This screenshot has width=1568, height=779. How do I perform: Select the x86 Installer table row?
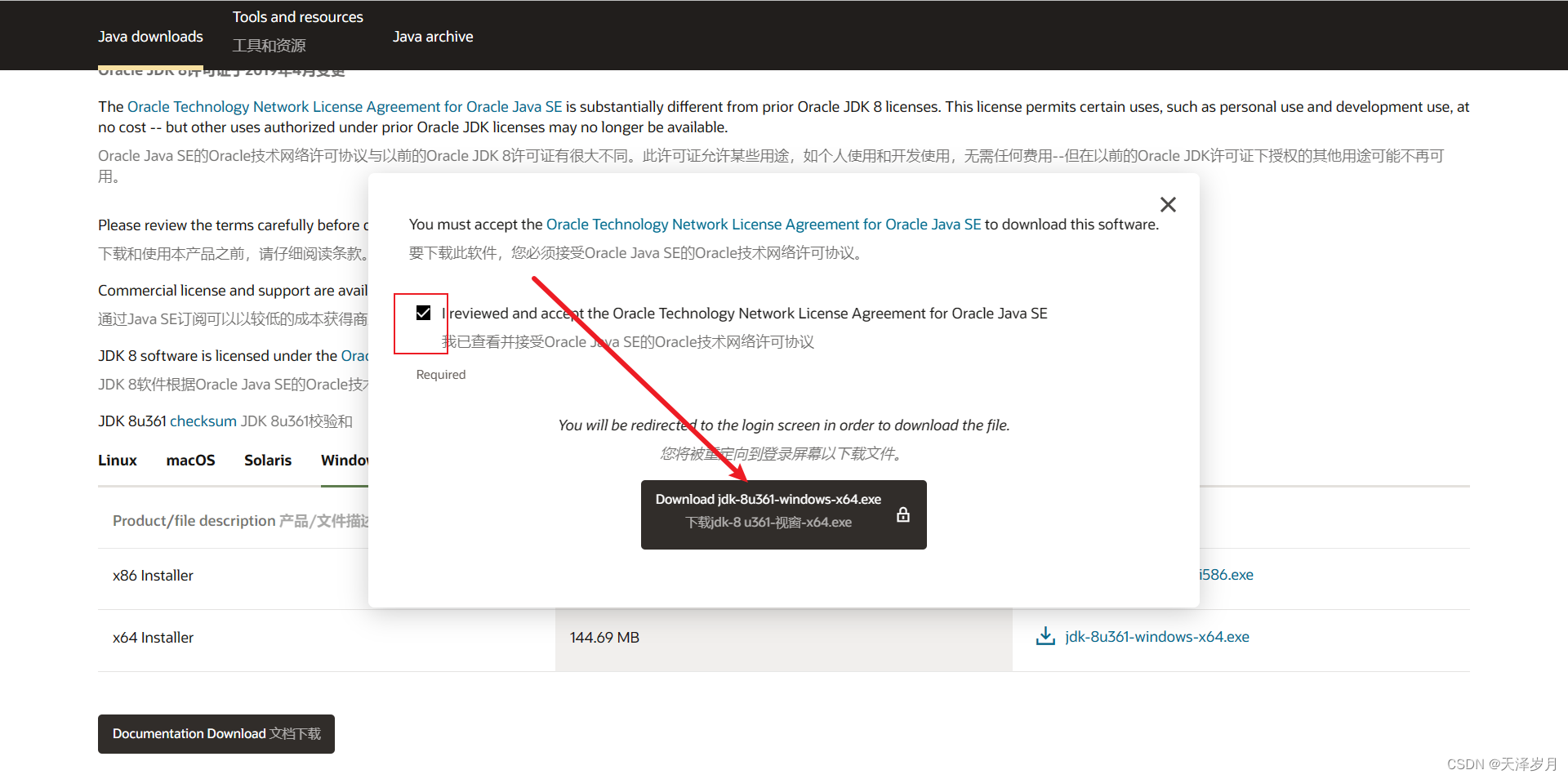click(x=154, y=575)
